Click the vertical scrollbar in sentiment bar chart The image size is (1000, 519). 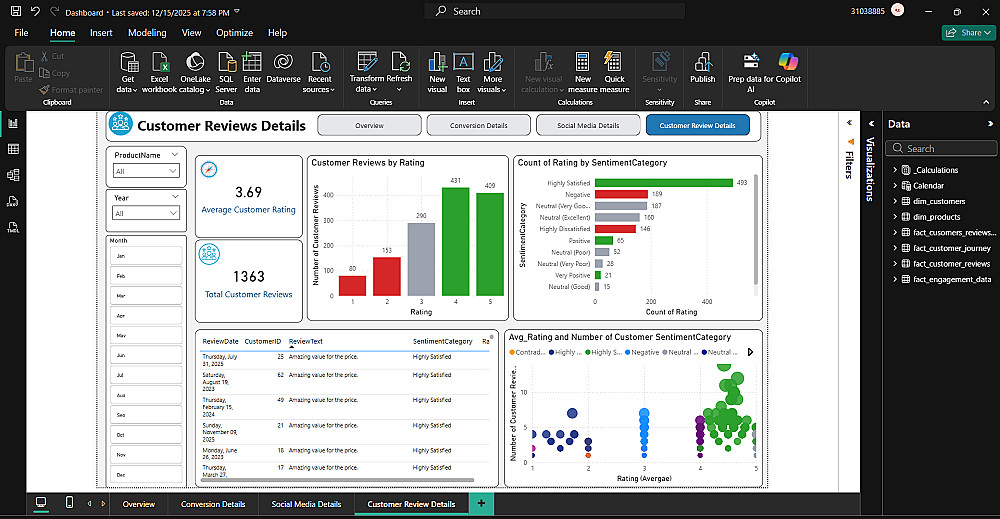(756, 230)
